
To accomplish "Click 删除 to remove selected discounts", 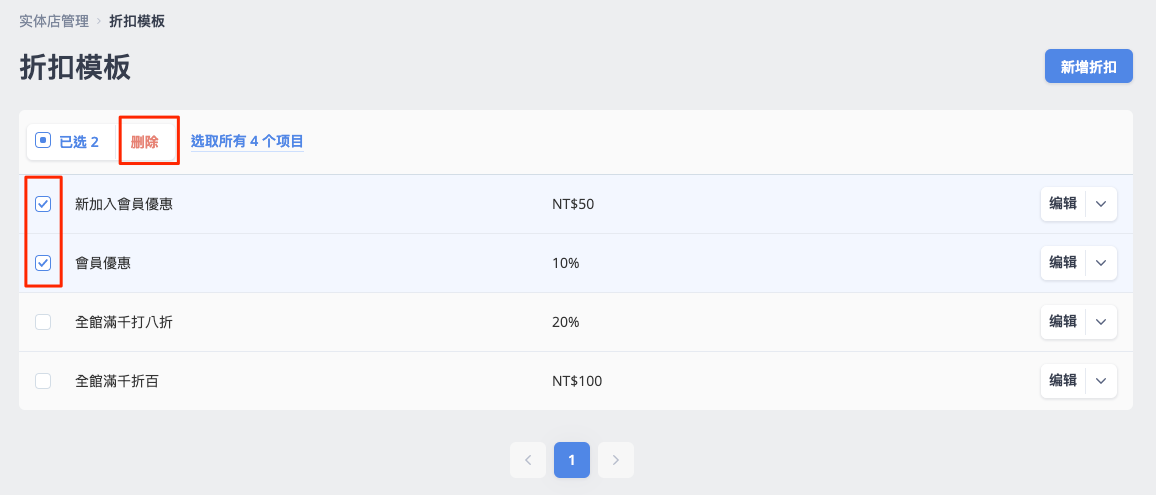I will tap(144, 142).
